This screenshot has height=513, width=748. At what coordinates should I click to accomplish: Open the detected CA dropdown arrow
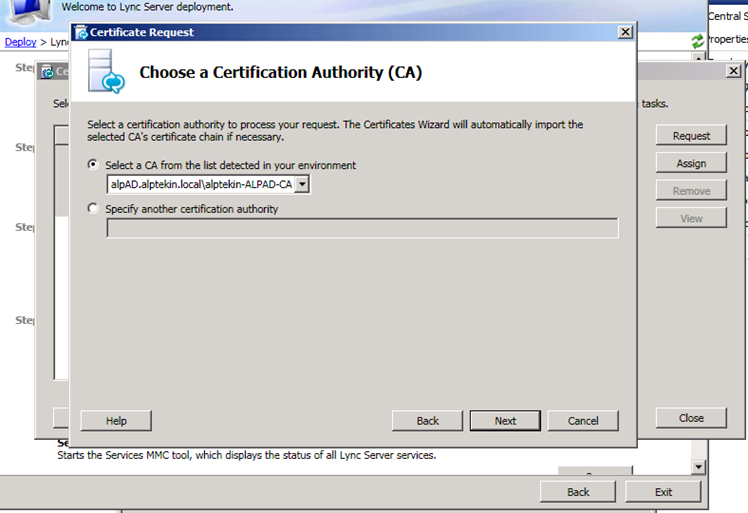[x=302, y=184]
